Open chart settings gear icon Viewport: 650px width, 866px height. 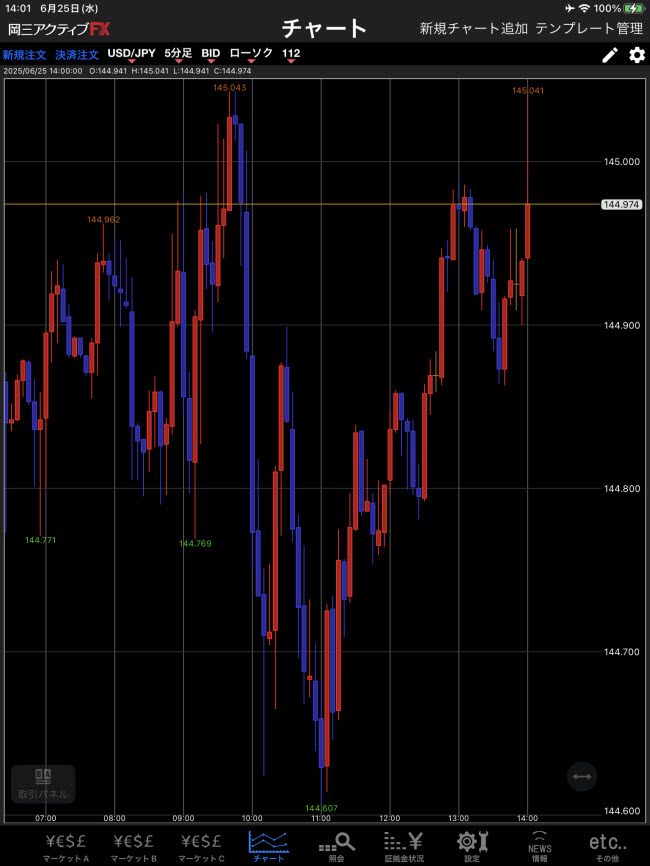[637, 55]
